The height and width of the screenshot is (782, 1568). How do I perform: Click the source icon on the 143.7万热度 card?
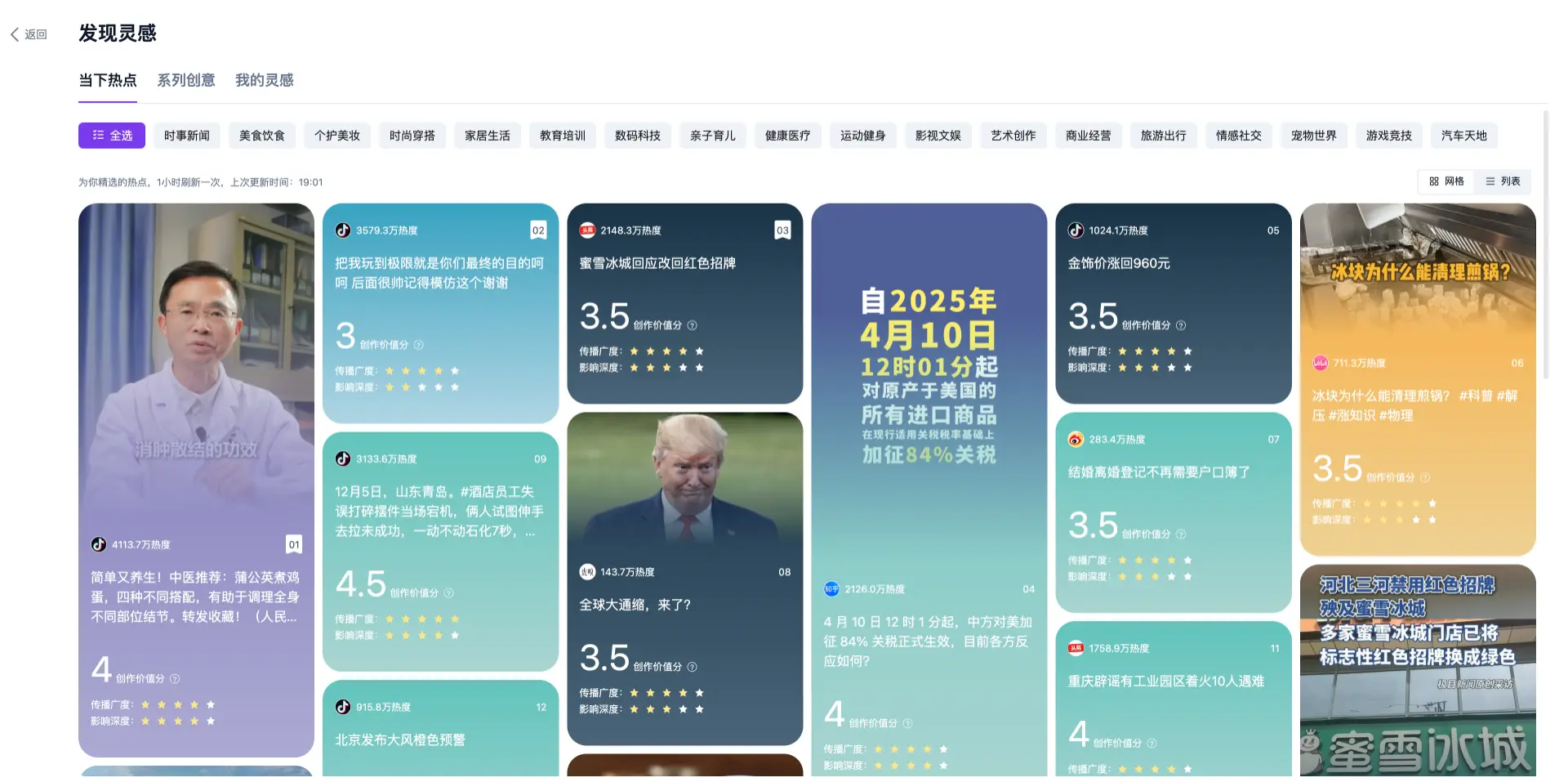[x=587, y=572]
